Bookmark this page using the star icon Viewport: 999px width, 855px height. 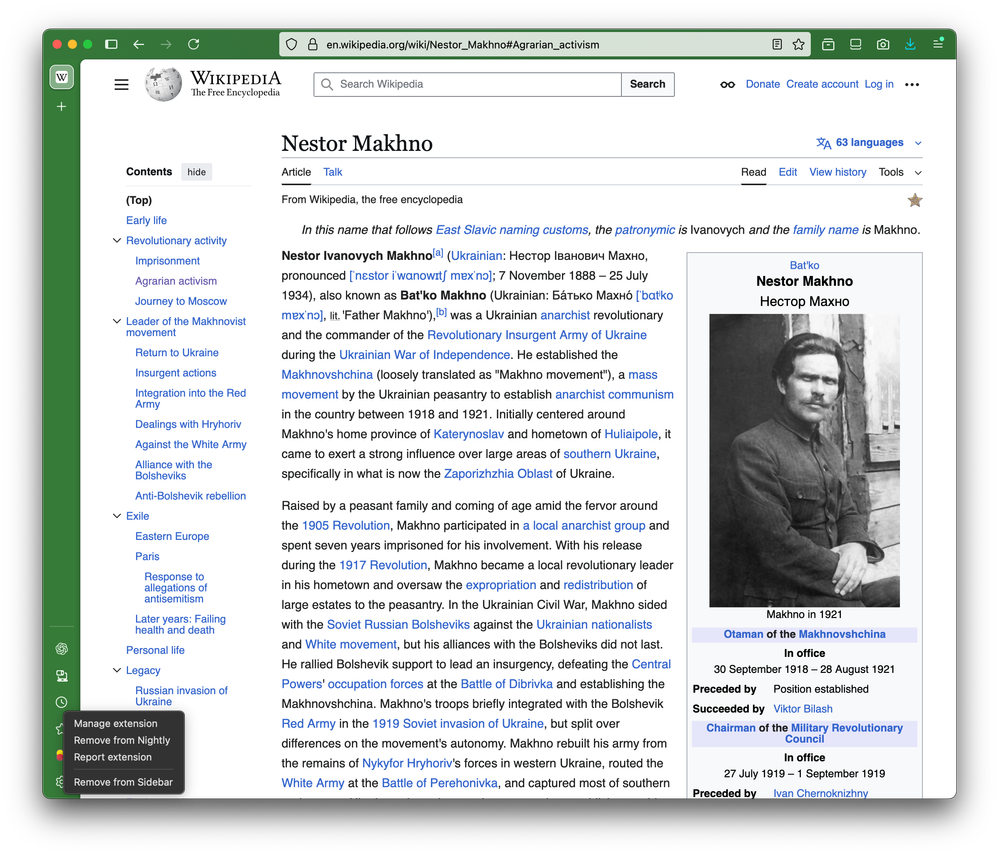[x=798, y=44]
